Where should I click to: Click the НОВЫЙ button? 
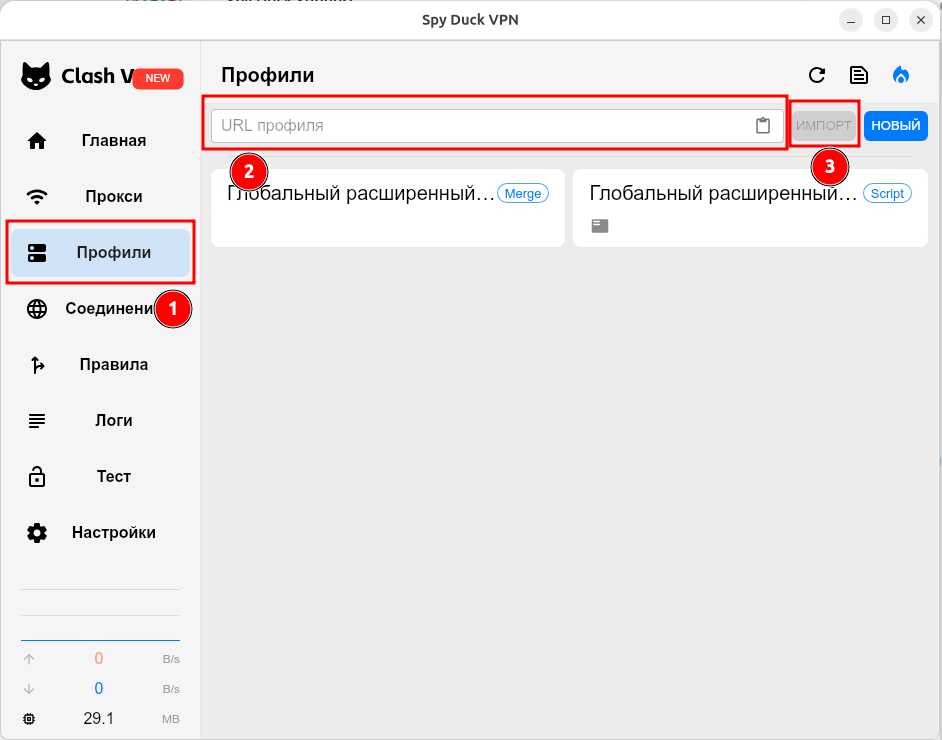(895, 126)
